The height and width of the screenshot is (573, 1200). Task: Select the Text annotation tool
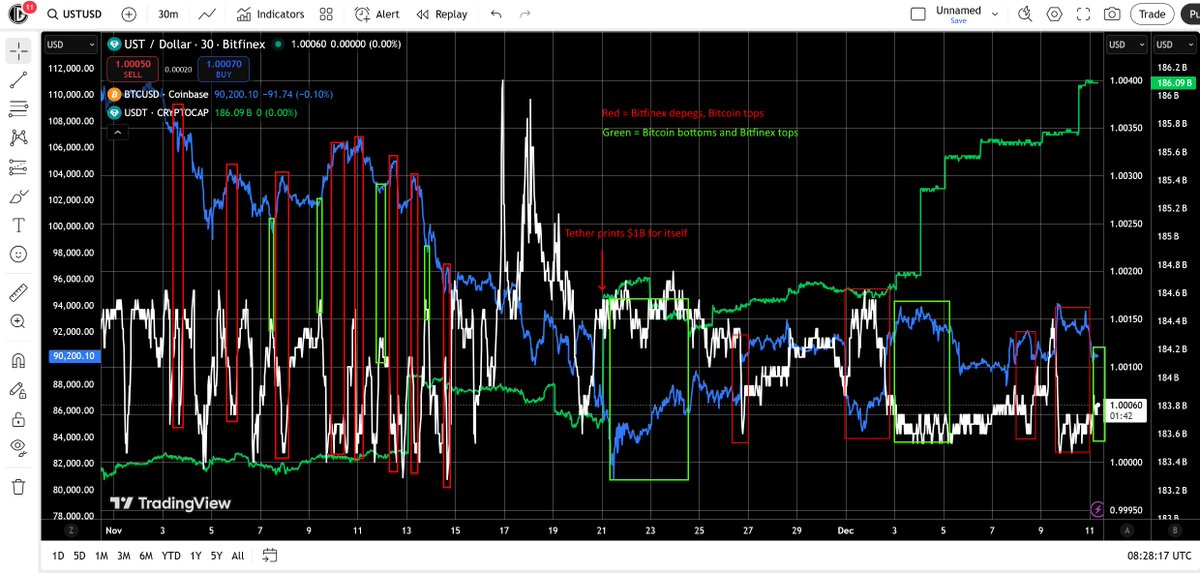pyautogui.click(x=18, y=226)
